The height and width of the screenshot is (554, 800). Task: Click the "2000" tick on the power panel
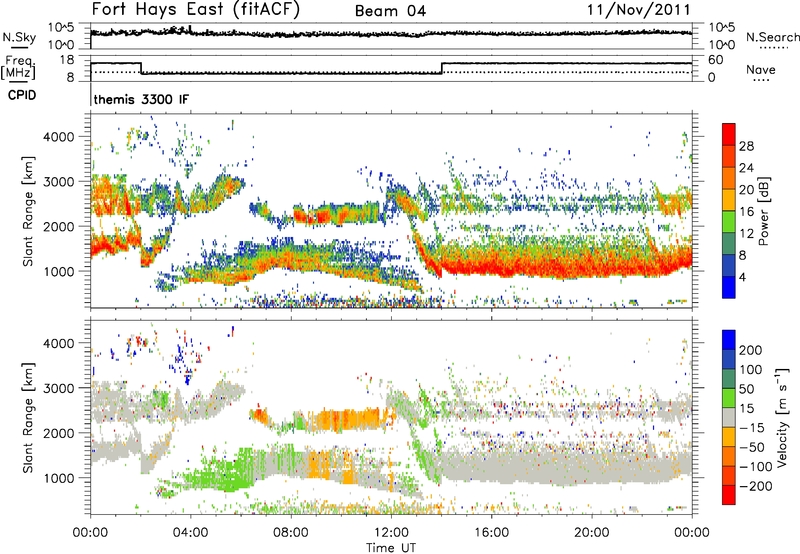coord(58,227)
